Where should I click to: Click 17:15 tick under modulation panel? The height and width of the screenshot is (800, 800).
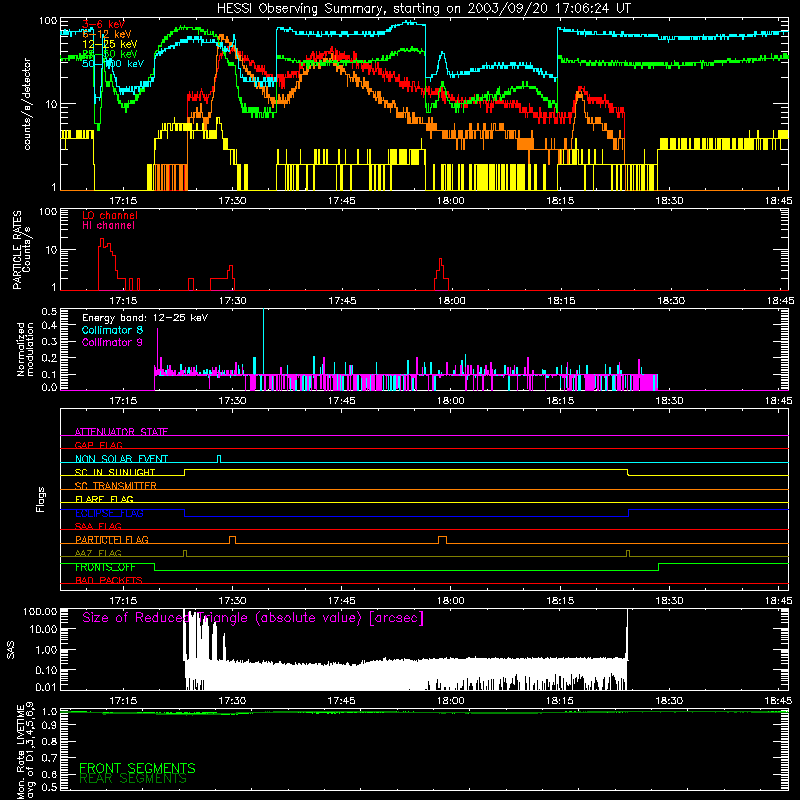coord(123,401)
